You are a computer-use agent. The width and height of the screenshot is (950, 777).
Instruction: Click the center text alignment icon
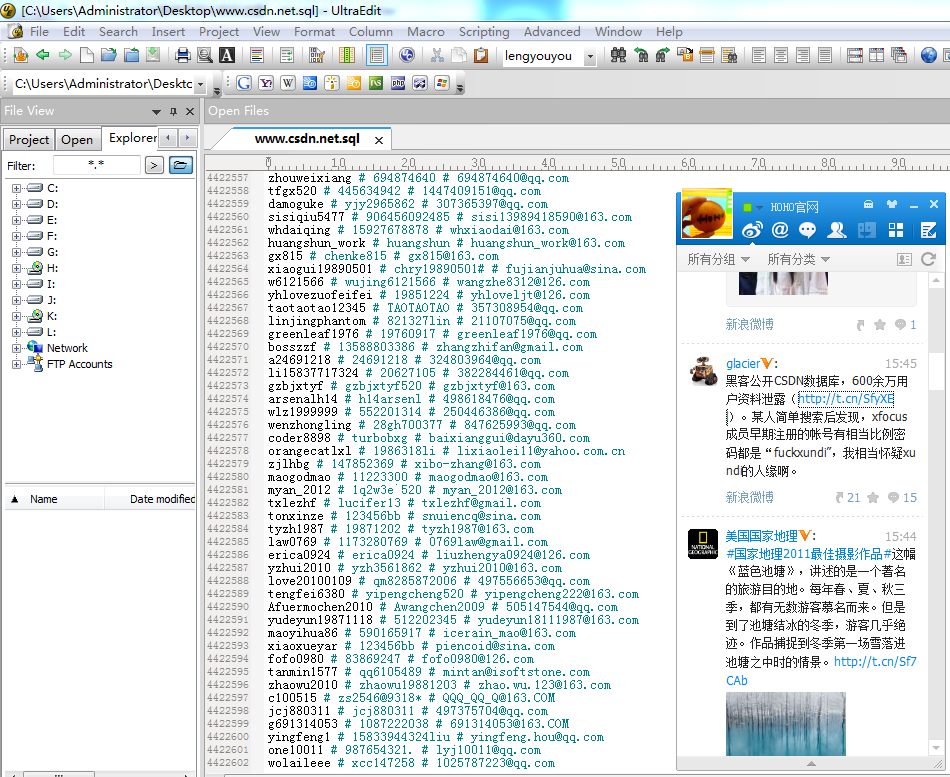[x=781, y=56]
